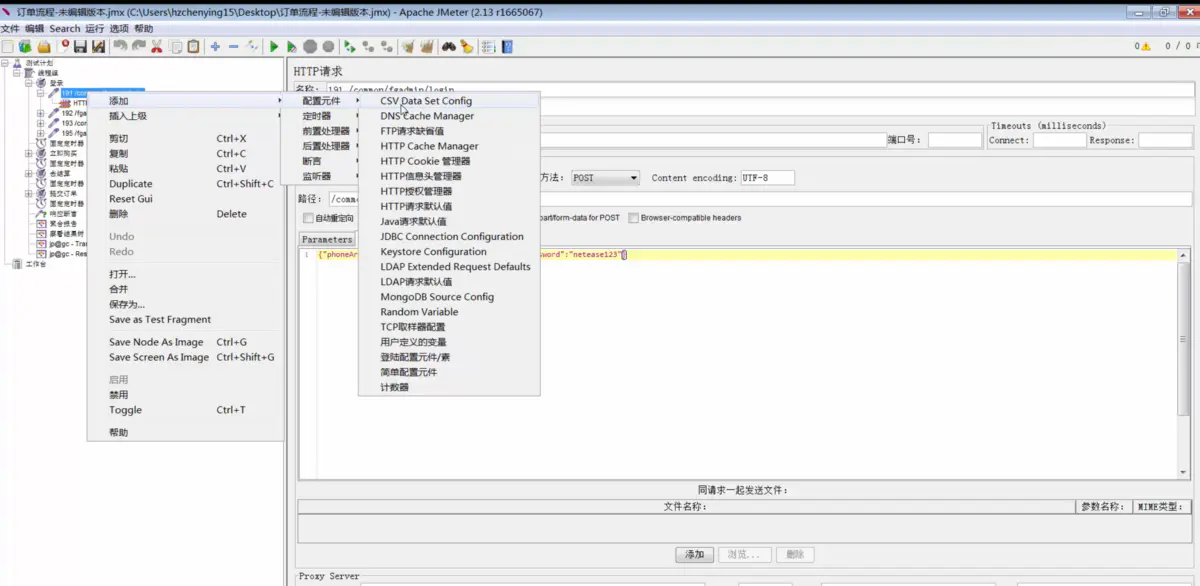Click the gray Shutdown test icon

point(328,46)
